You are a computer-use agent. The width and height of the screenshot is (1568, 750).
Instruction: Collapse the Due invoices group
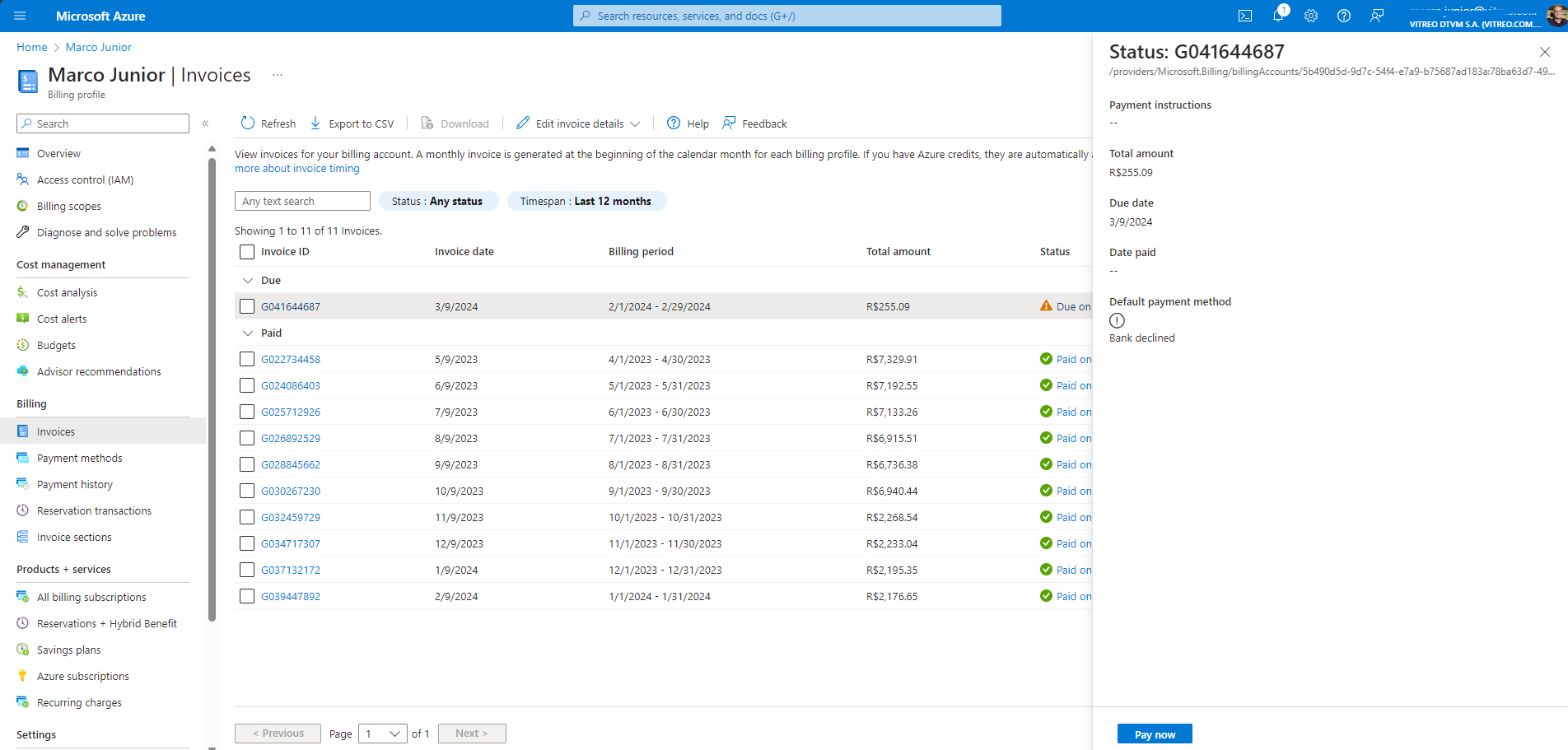pos(247,281)
